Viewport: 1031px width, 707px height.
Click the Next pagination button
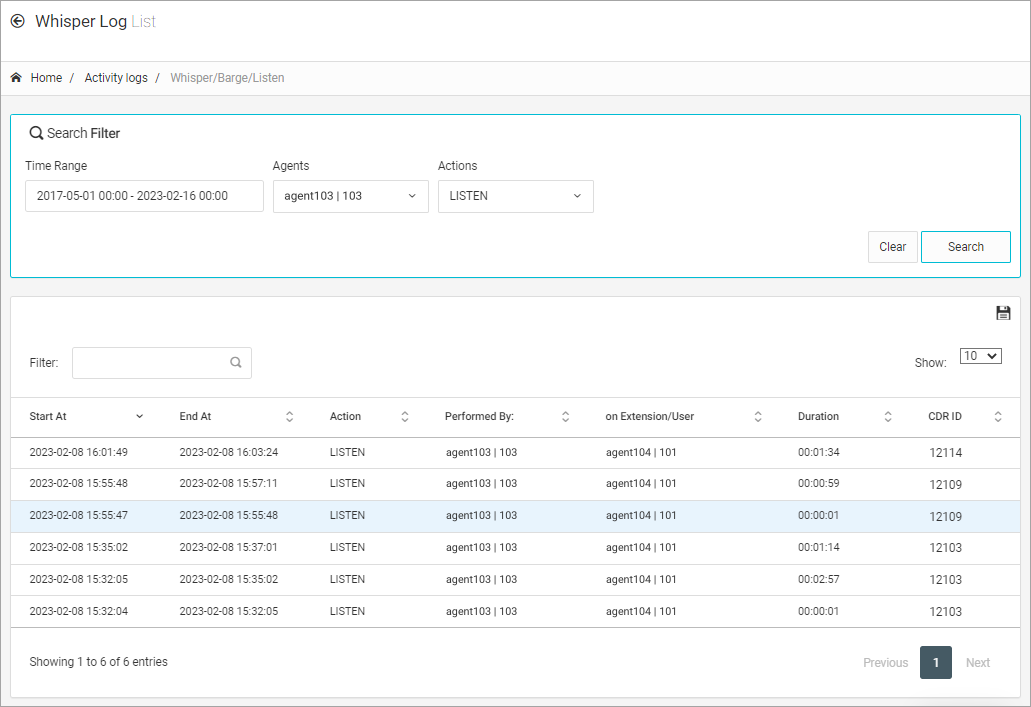pyautogui.click(x=977, y=662)
